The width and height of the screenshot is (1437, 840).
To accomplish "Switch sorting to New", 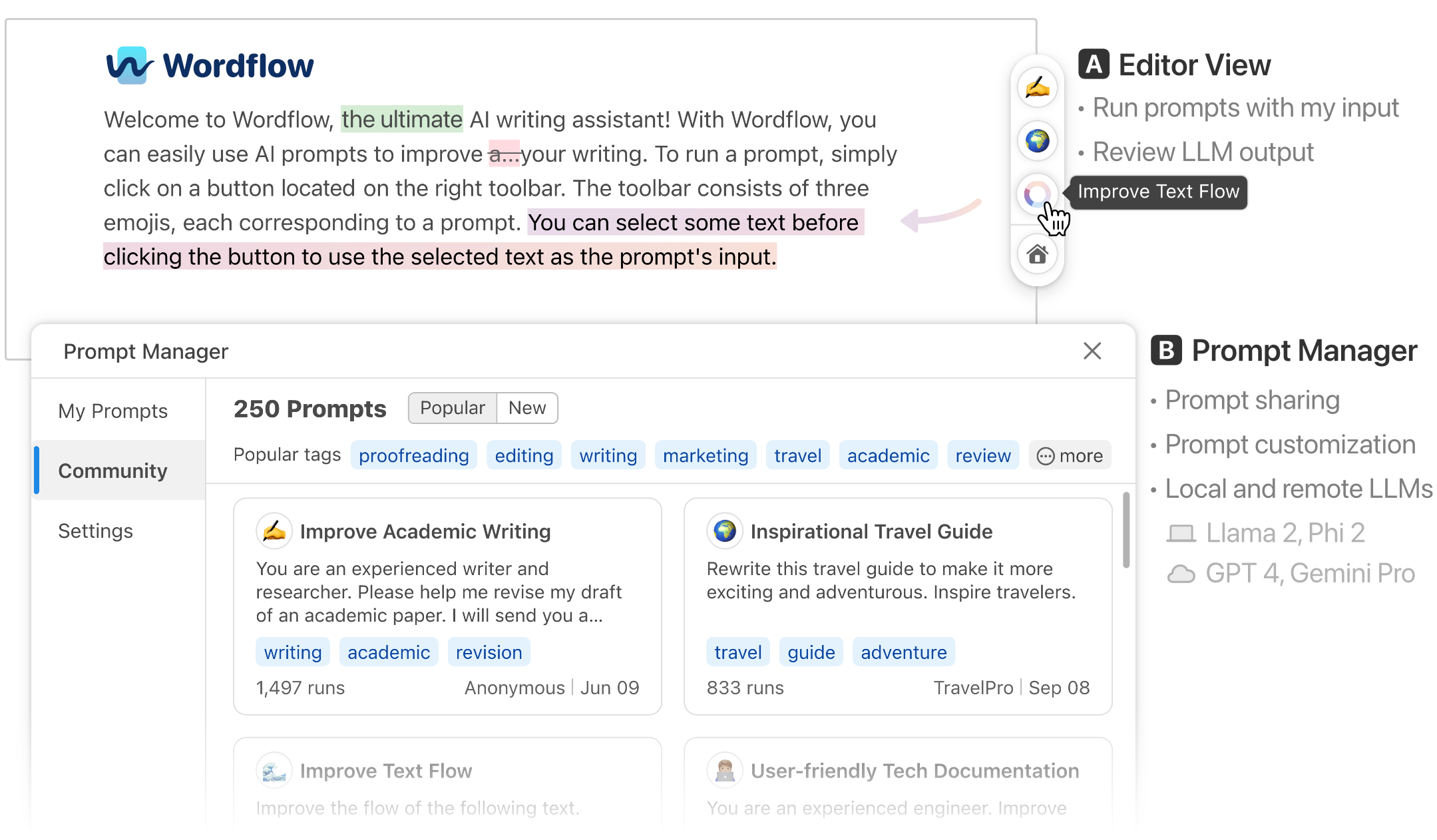I will 526,408.
